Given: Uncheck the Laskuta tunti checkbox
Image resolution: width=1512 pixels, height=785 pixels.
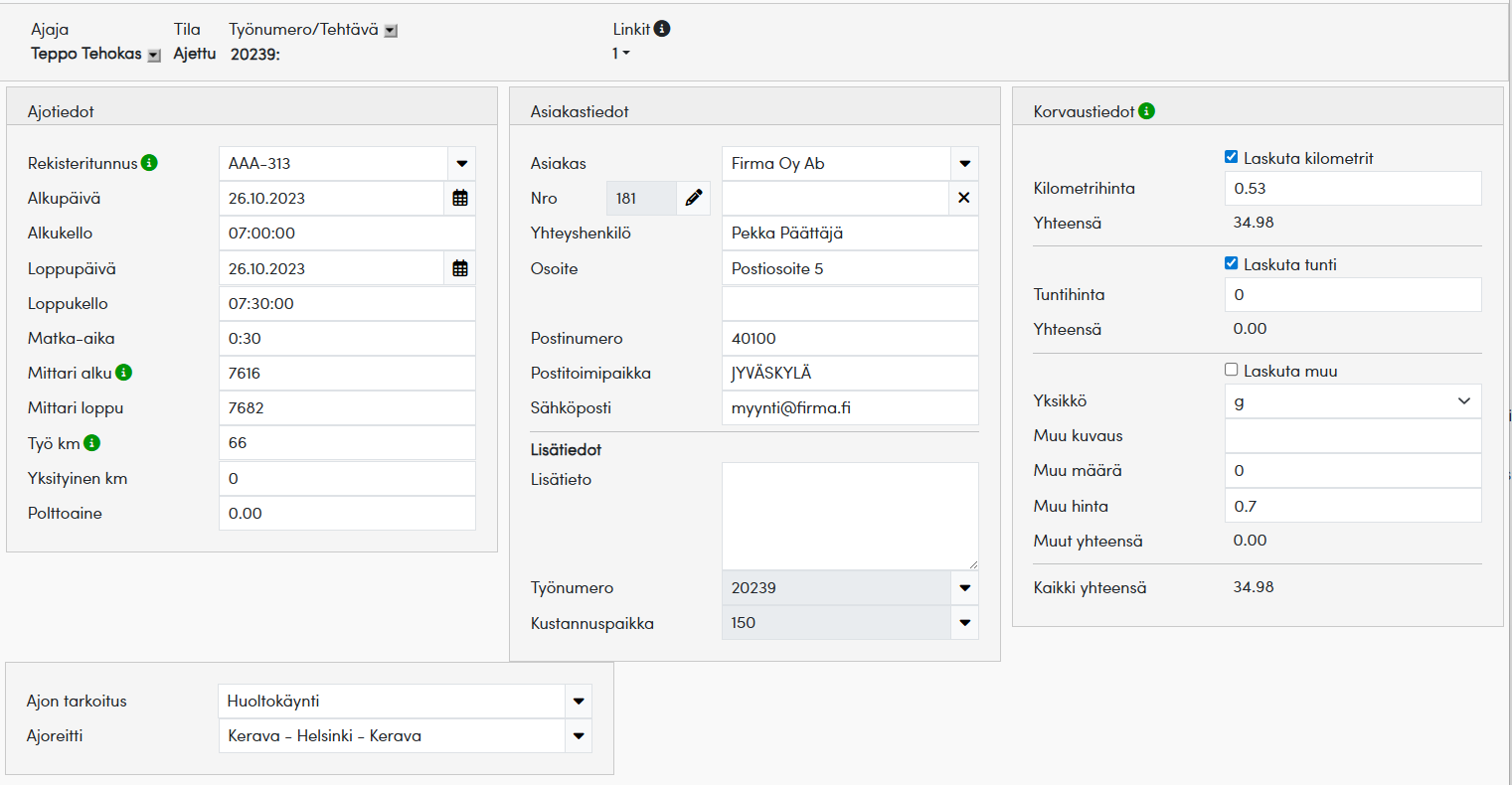Looking at the screenshot, I should click(1231, 263).
